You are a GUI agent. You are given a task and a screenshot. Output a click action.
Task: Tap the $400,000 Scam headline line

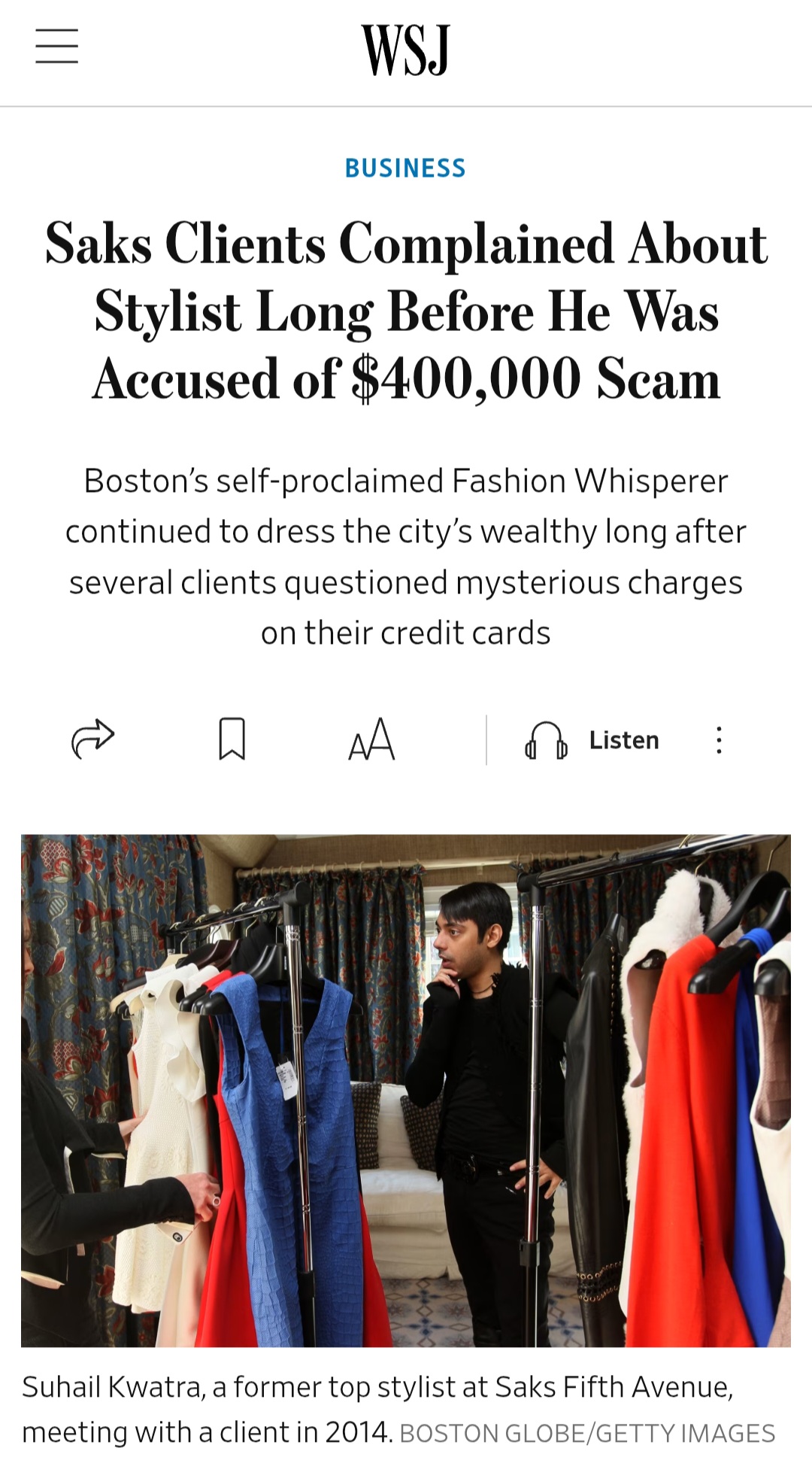pyautogui.click(x=406, y=378)
